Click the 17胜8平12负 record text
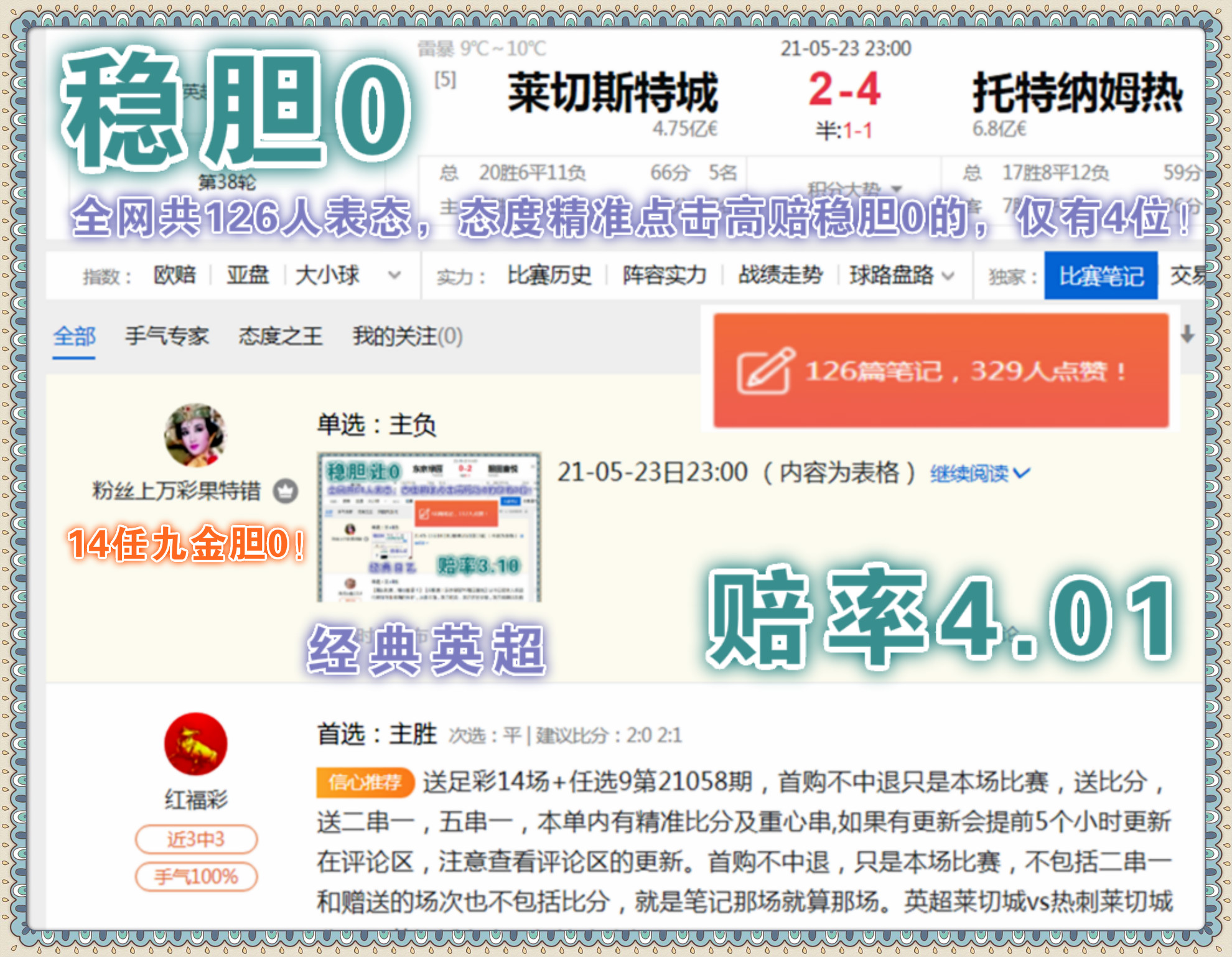Viewport: 1232px width, 957px height. click(x=1055, y=172)
